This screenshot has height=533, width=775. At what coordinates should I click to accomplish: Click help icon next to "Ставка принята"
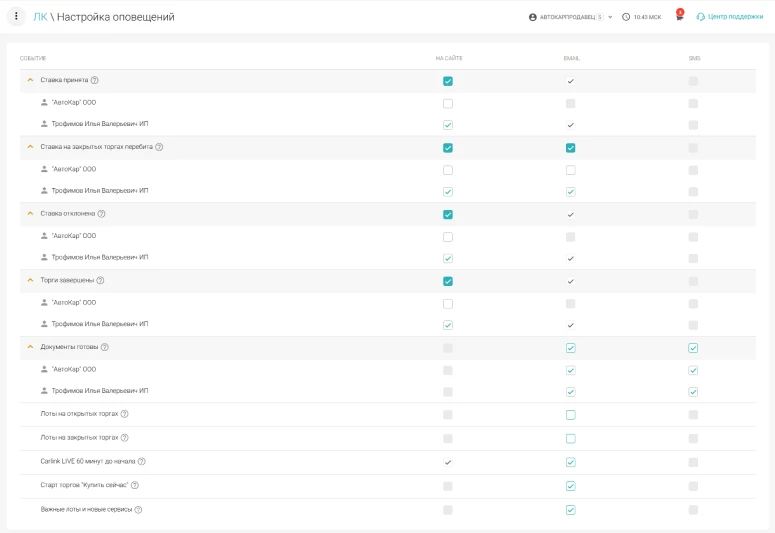[x=95, y=80]
